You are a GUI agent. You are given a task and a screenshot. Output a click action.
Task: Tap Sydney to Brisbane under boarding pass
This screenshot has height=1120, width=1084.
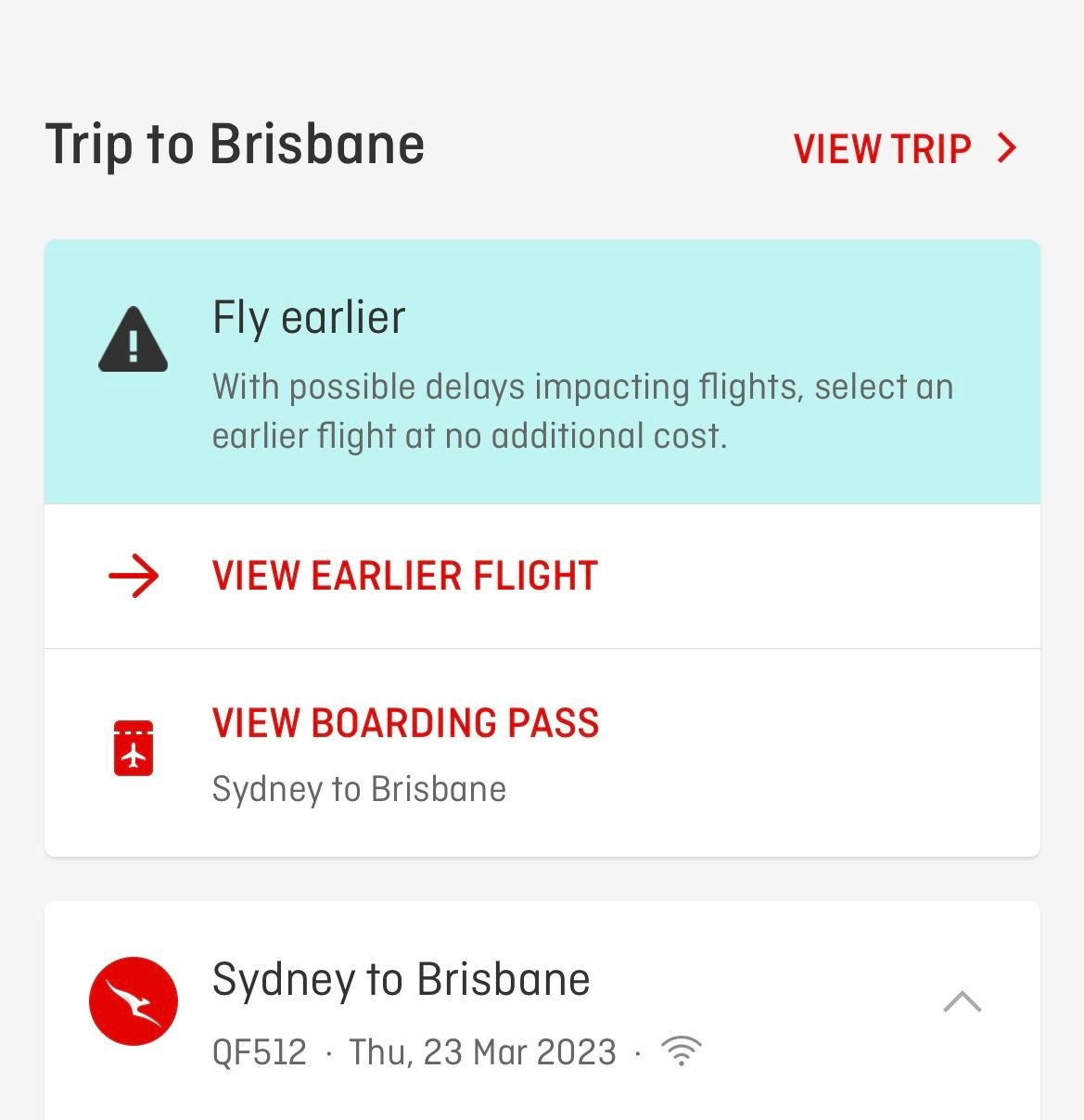tap(359, 789)
